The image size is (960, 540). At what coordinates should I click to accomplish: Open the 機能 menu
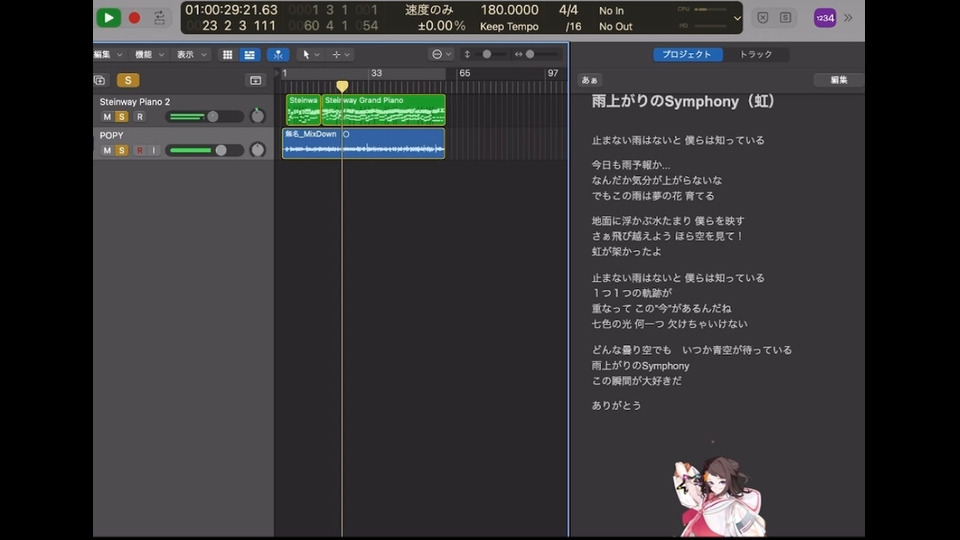point(149,54)
